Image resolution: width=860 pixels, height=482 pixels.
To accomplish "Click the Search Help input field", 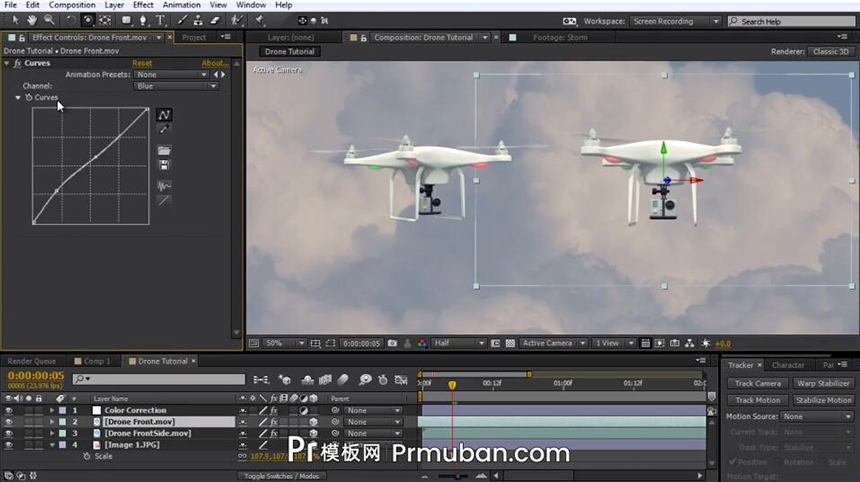I will coord(794,21).
